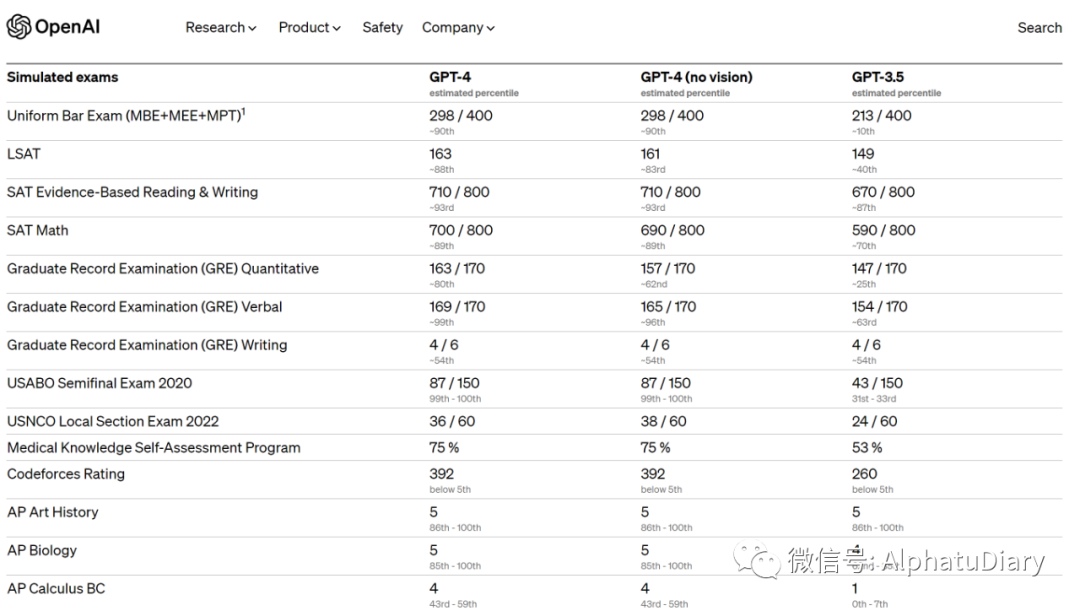This screenshot has width=1080, height=611.
Task: Click GPT-4 GRE Quantitative score 163 / 170
Action: pyautogui.click(x=457, y=269)
